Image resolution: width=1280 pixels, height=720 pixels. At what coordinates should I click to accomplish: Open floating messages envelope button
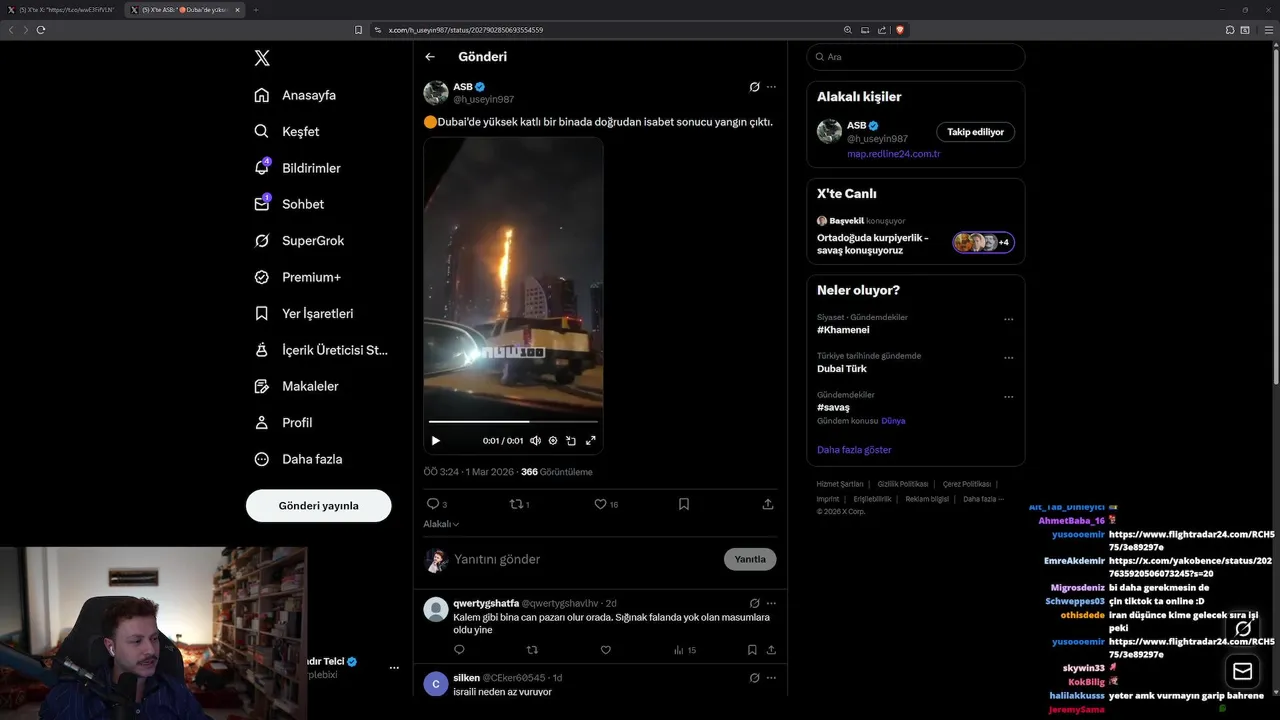pos(1243,671)
